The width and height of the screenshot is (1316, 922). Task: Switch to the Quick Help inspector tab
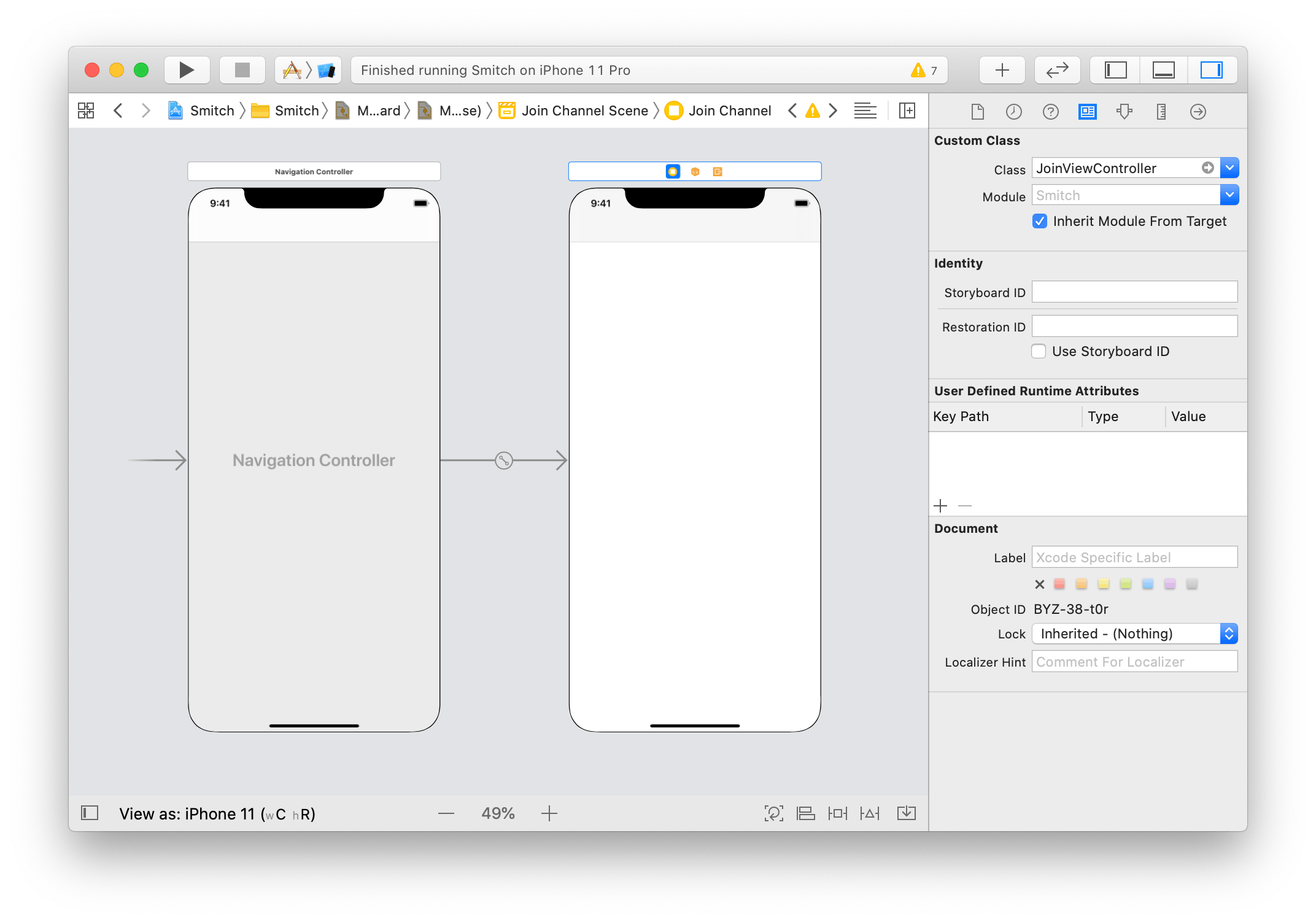pyautogui.click(x=1050, y=111)
